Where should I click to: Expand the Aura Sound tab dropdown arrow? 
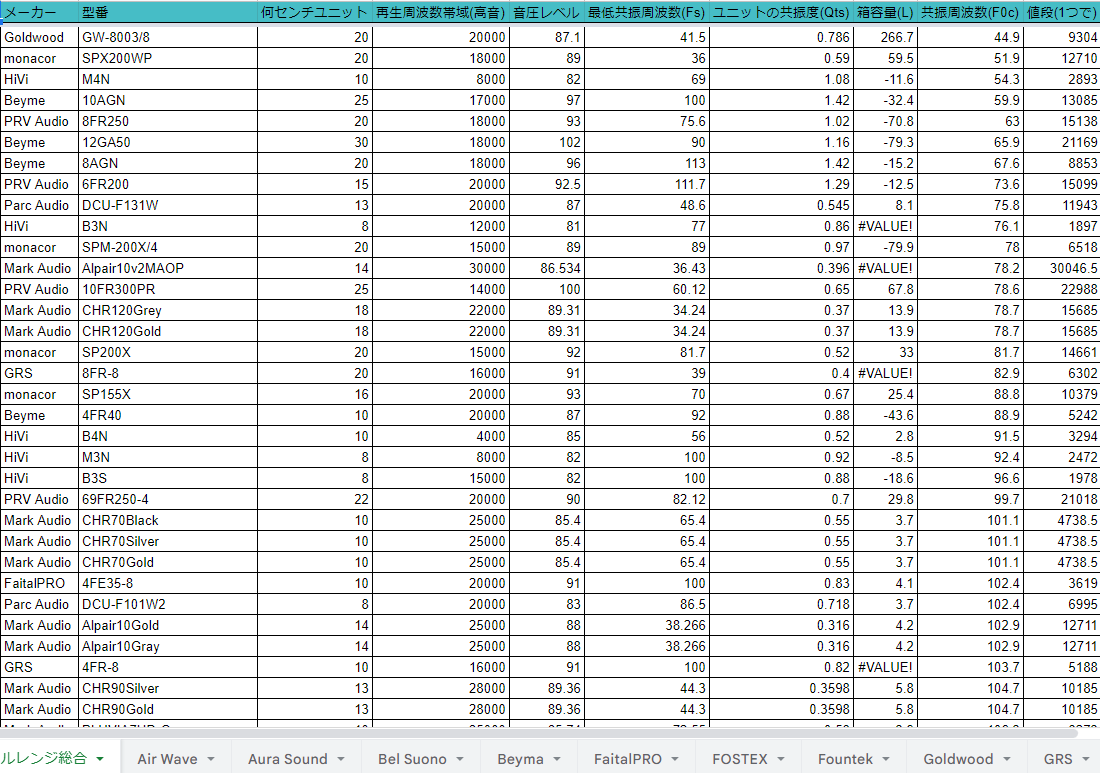click(x=341, y=759)
